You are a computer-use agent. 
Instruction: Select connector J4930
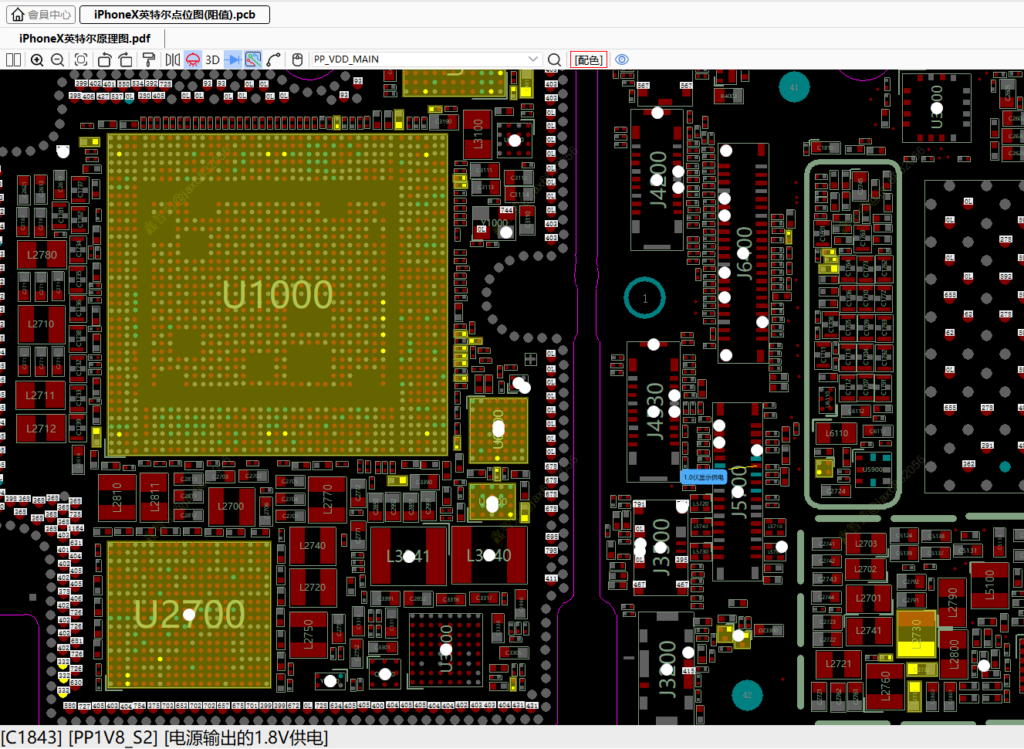654,411
